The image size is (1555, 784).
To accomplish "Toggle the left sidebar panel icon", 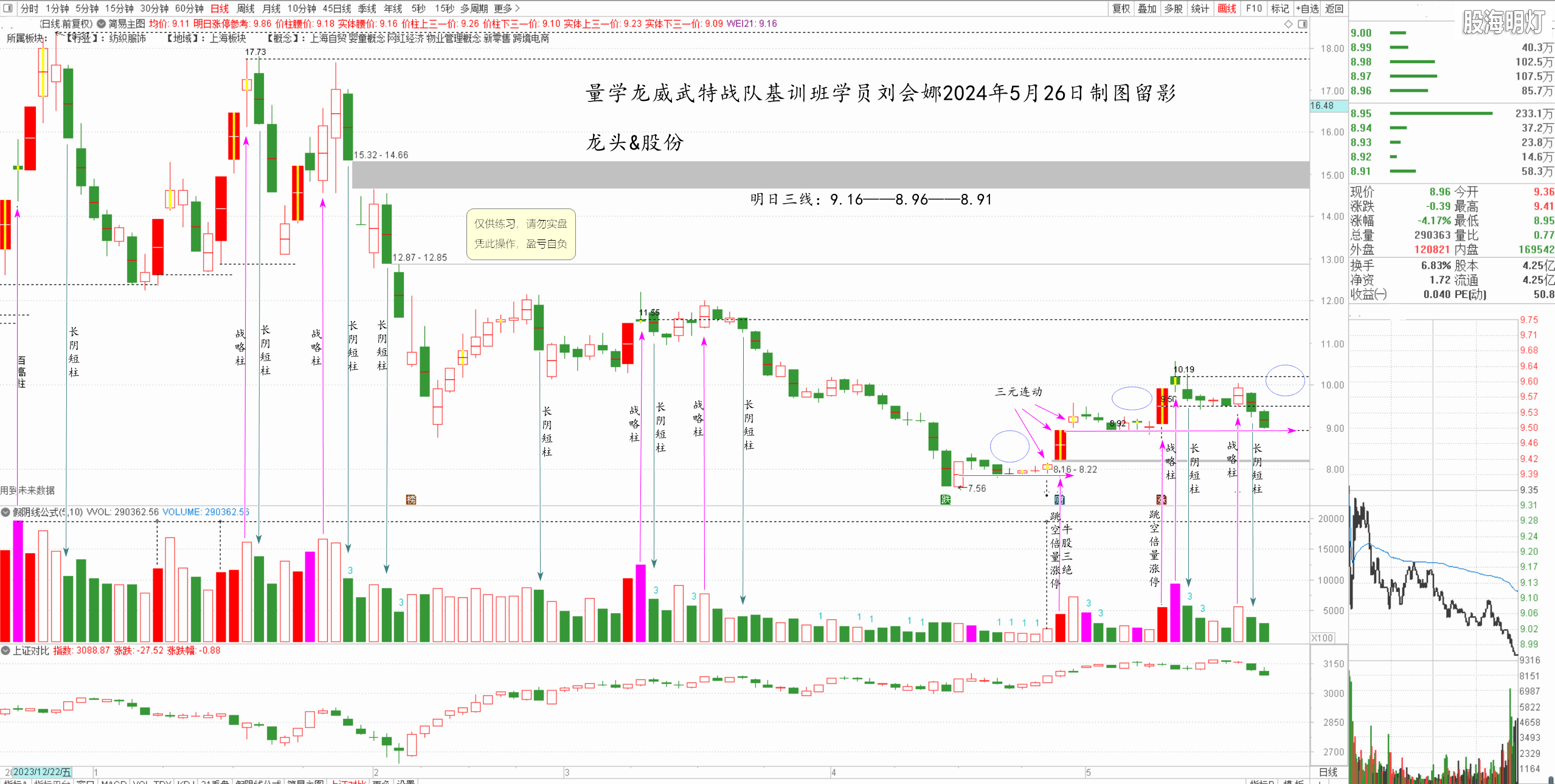I will [8, 8].
